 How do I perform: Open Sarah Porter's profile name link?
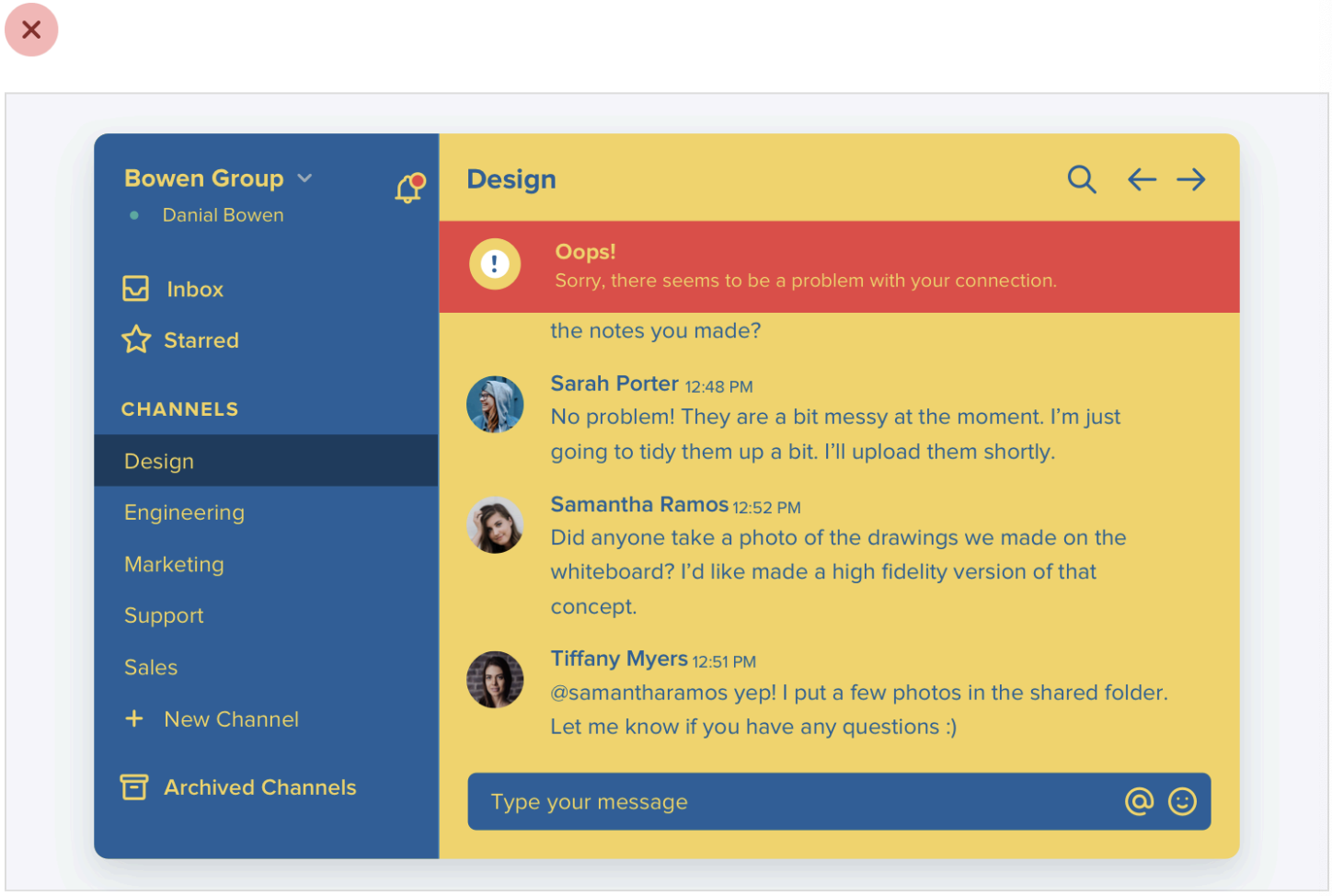(614, 384)
